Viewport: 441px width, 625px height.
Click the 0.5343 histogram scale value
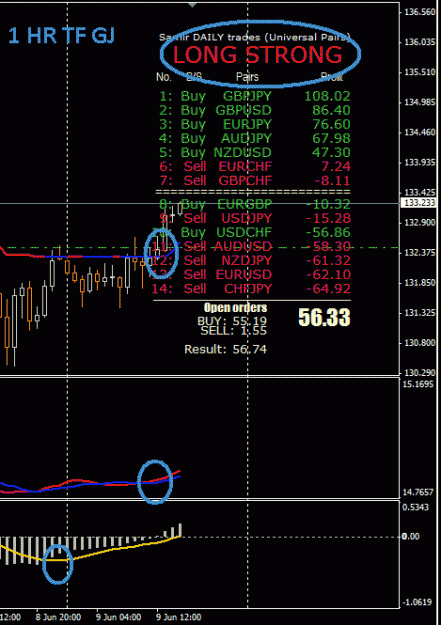coord(415,507)
